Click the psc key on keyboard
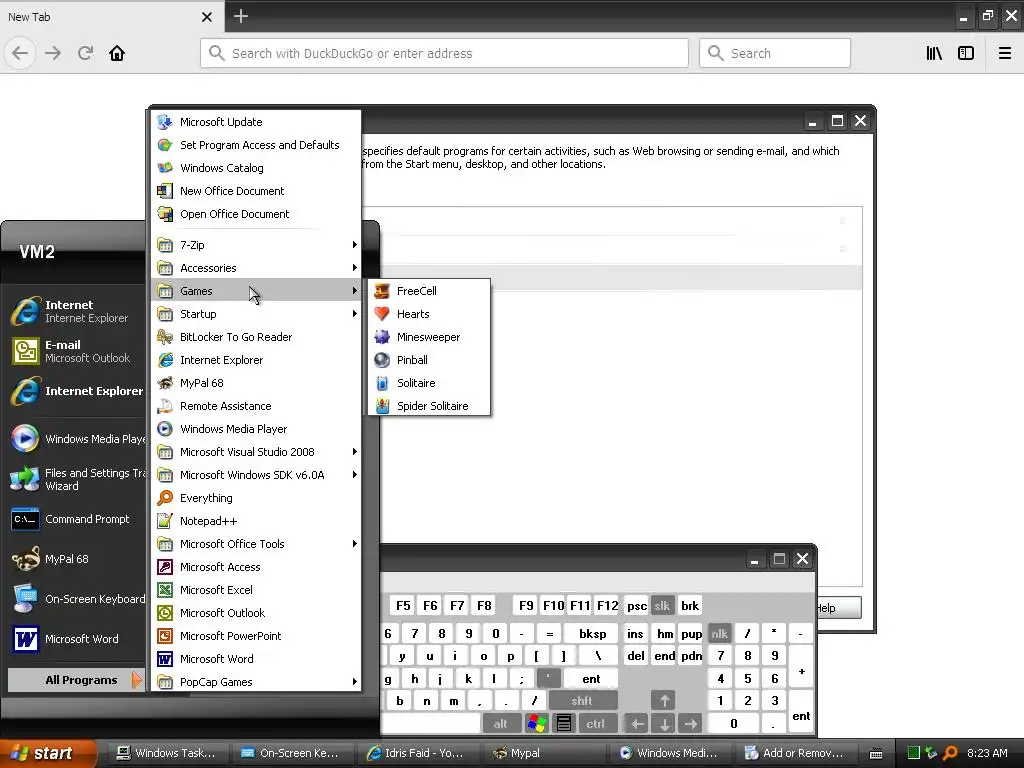Screen dimensions: 1024x768 coord(637,605)
